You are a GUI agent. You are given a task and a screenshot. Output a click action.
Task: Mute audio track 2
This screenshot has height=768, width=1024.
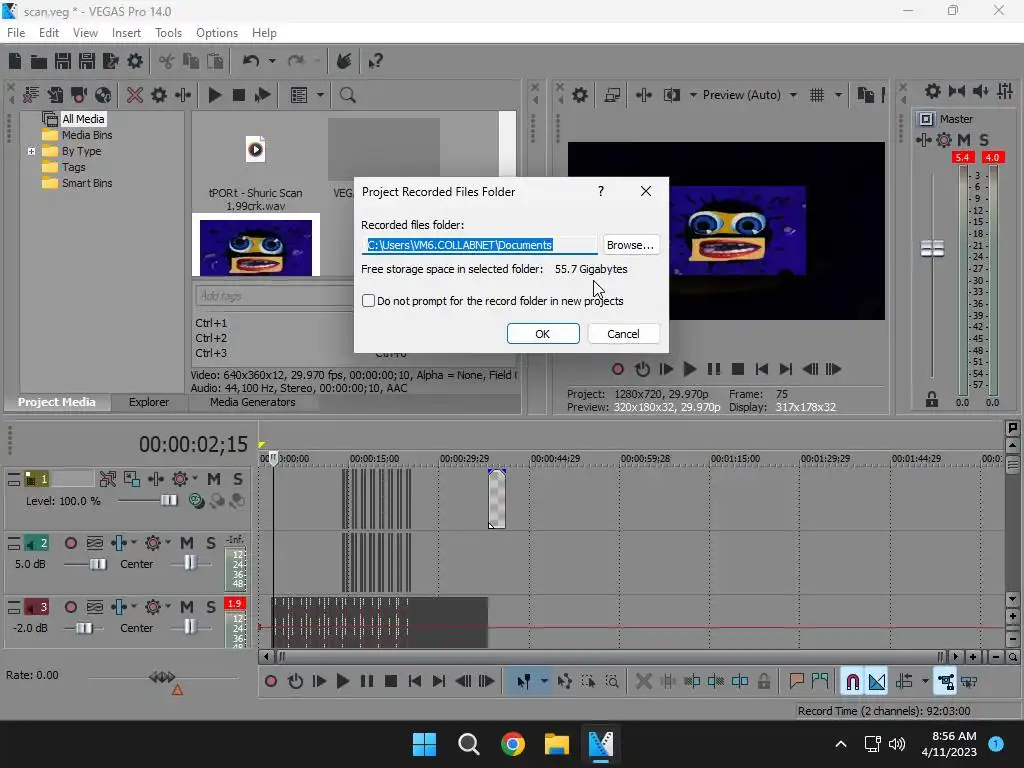[x=187, y=543]
